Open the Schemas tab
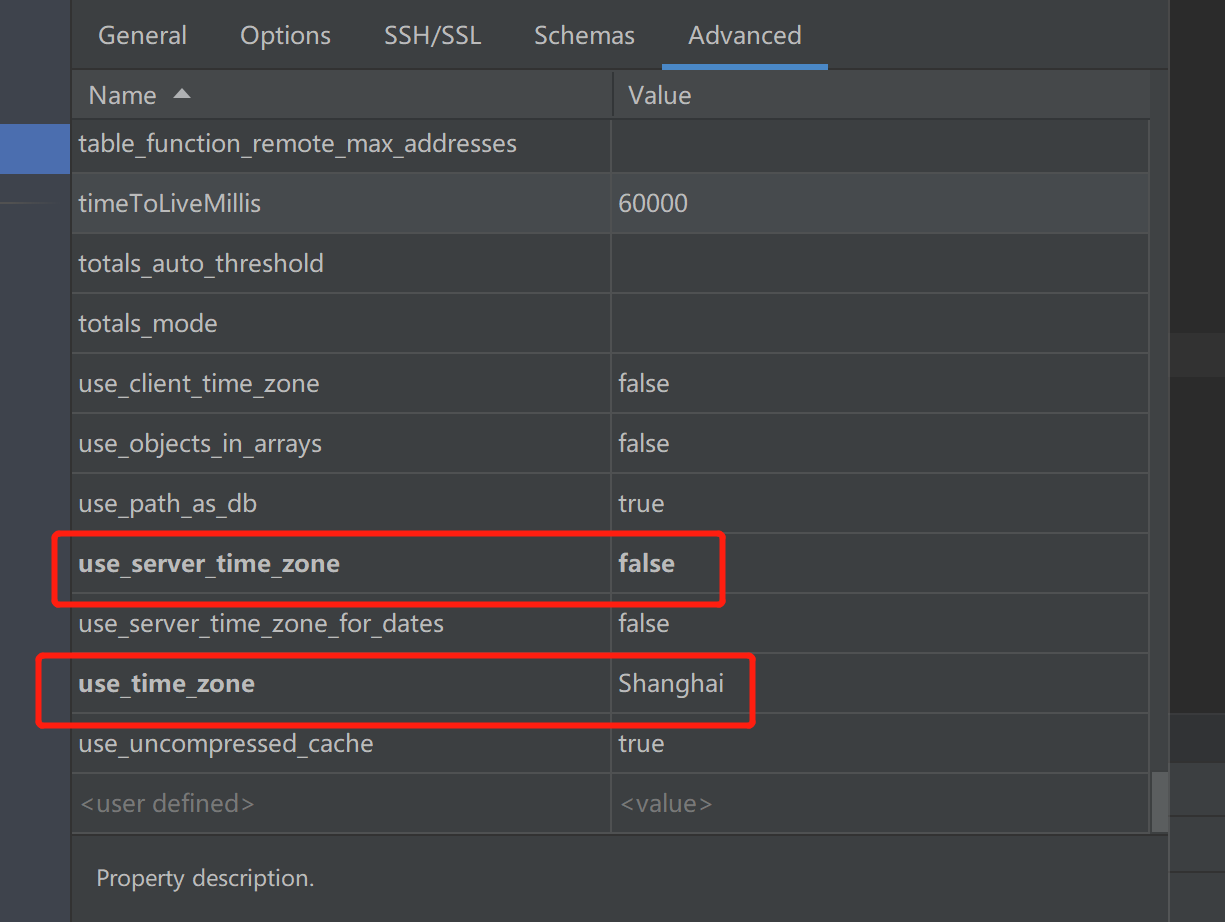Screen dimensions: 1225x922 click(584, 35)
